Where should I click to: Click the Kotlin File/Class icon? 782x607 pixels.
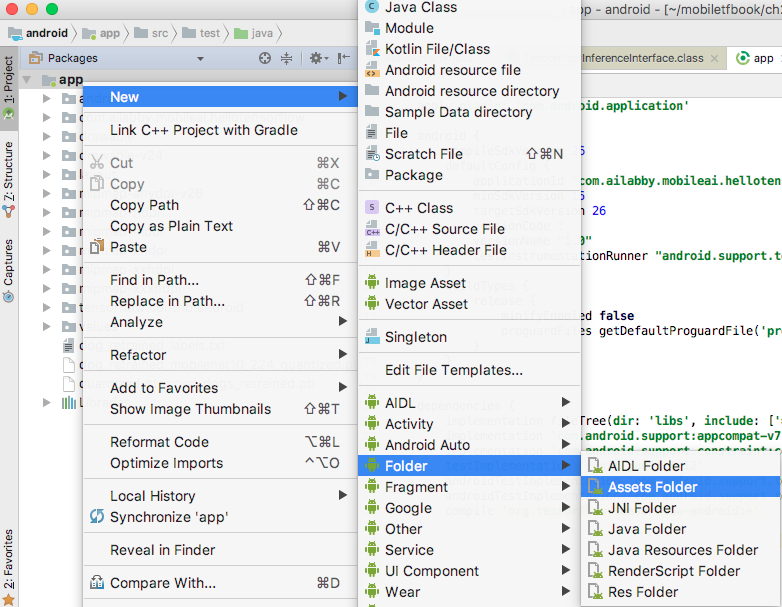[x=372, y=48]
